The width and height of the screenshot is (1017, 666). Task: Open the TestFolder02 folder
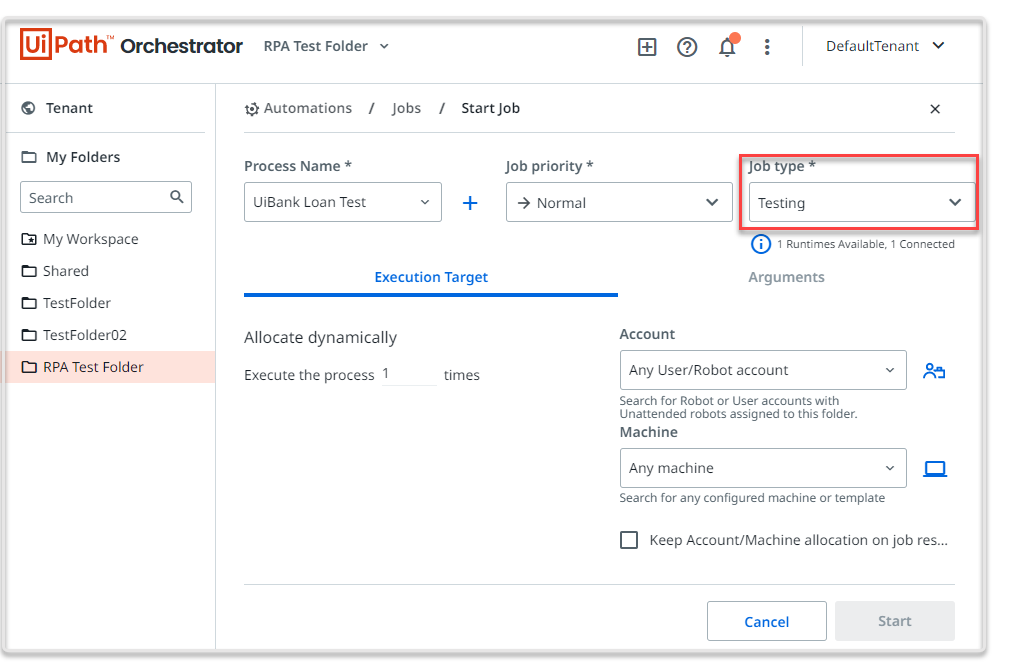[x=84, y=335]
